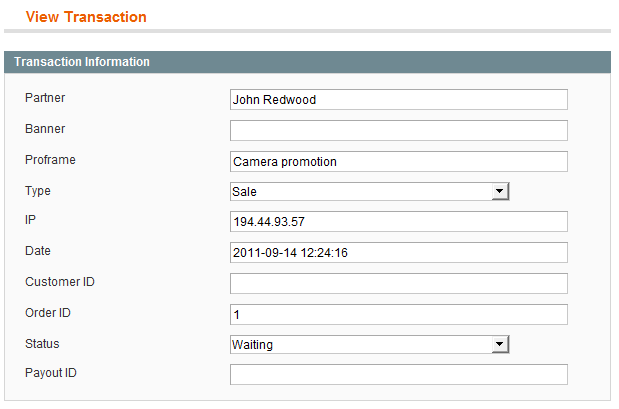Click the empty Customer ID field
Viewport: 619px width, 409px height.
tap(399, 283)
